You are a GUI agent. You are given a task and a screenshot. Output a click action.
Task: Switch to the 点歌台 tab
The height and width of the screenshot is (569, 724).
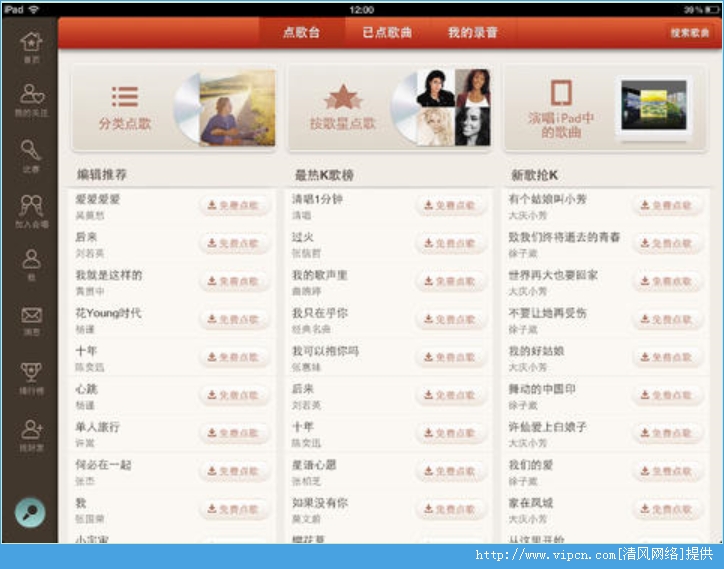point(302,32)
